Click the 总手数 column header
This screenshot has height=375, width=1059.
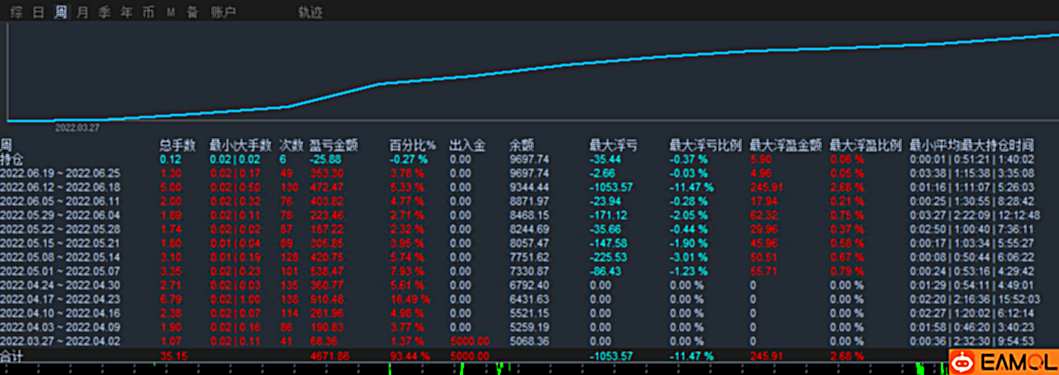tap(178, 145)
